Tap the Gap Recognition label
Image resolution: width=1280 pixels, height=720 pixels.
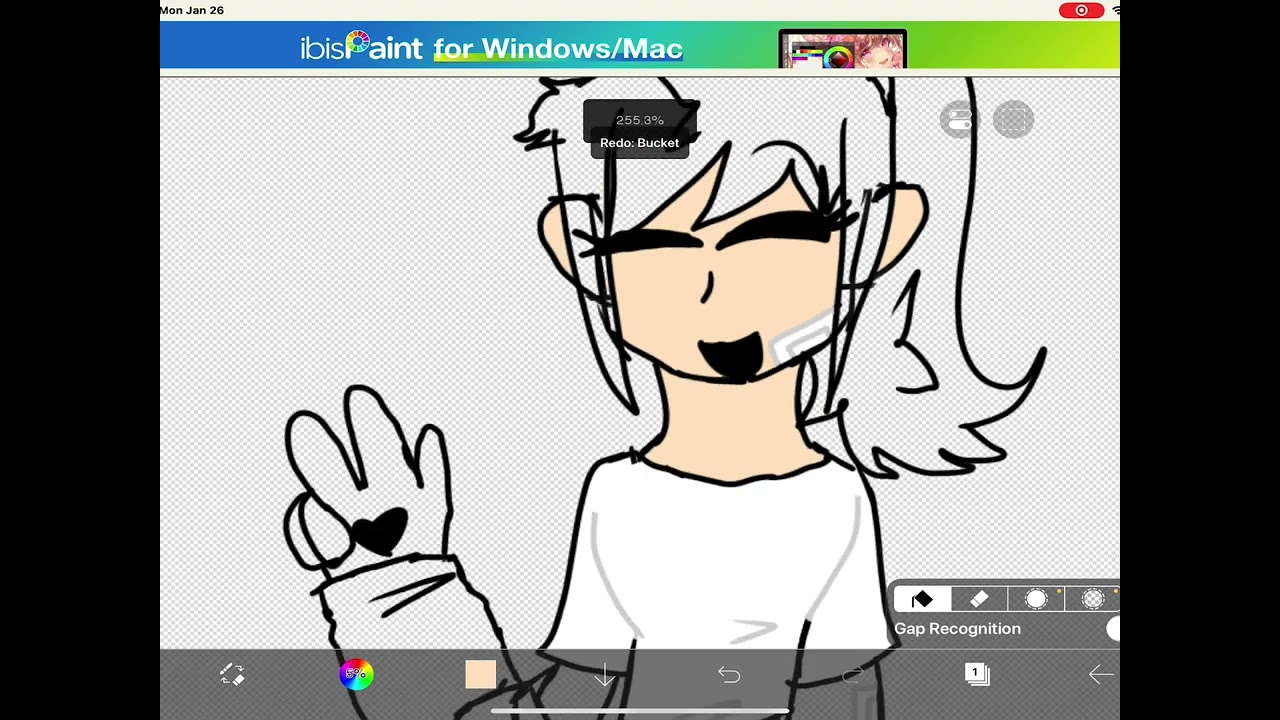pos(957,629)
